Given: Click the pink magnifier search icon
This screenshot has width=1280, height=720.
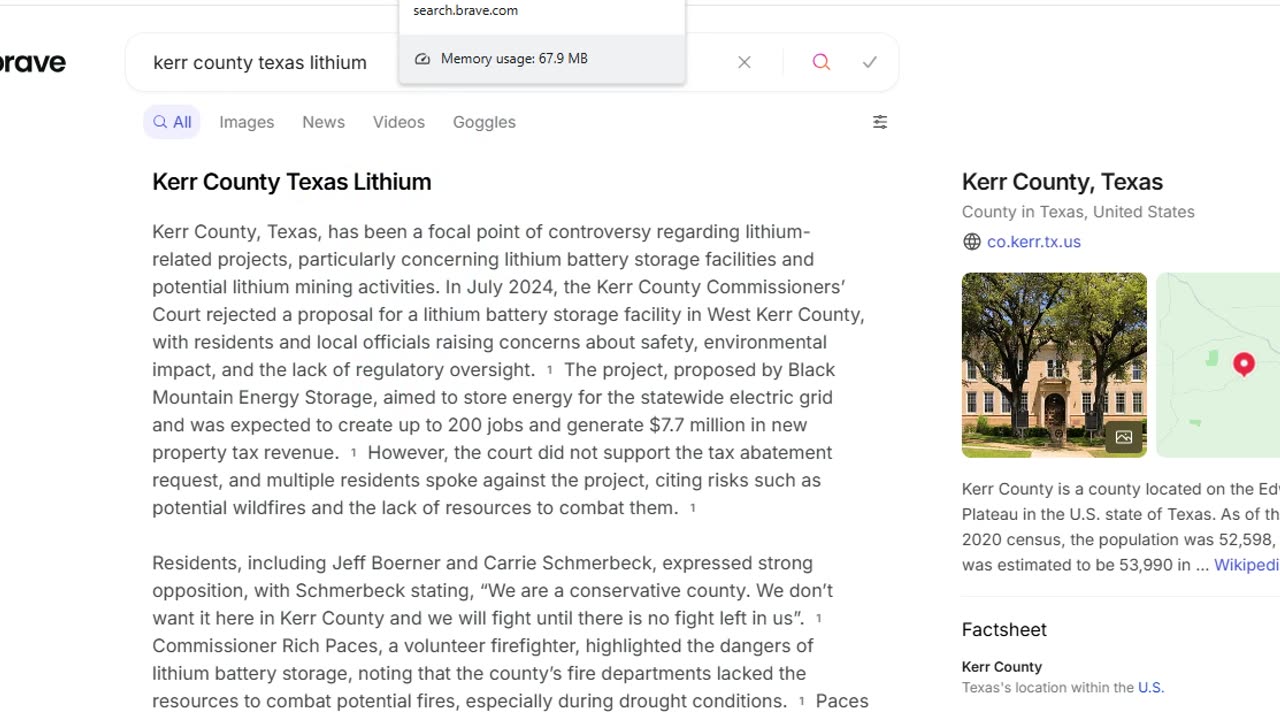Looking at the screenshot, I should 821,62.
